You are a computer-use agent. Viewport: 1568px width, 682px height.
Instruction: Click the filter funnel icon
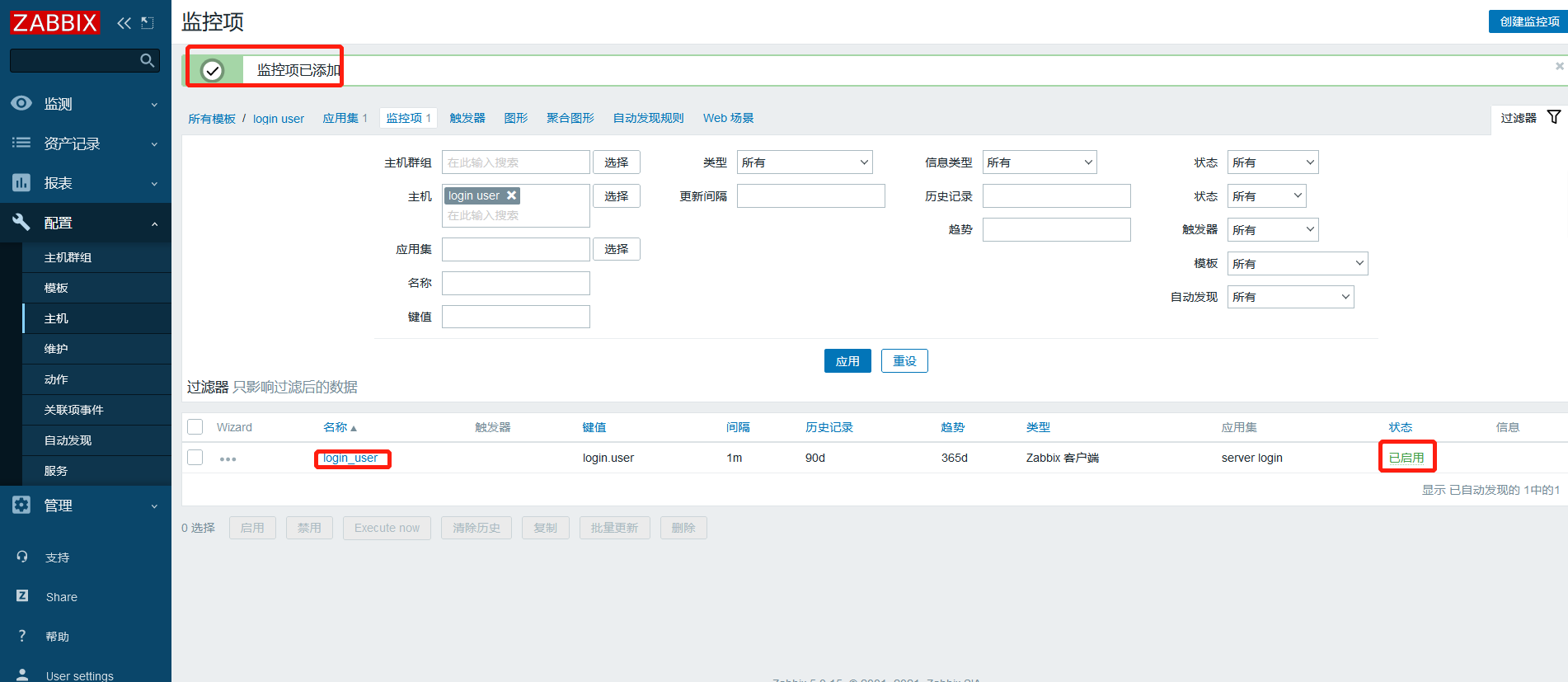click(1554, 117)
